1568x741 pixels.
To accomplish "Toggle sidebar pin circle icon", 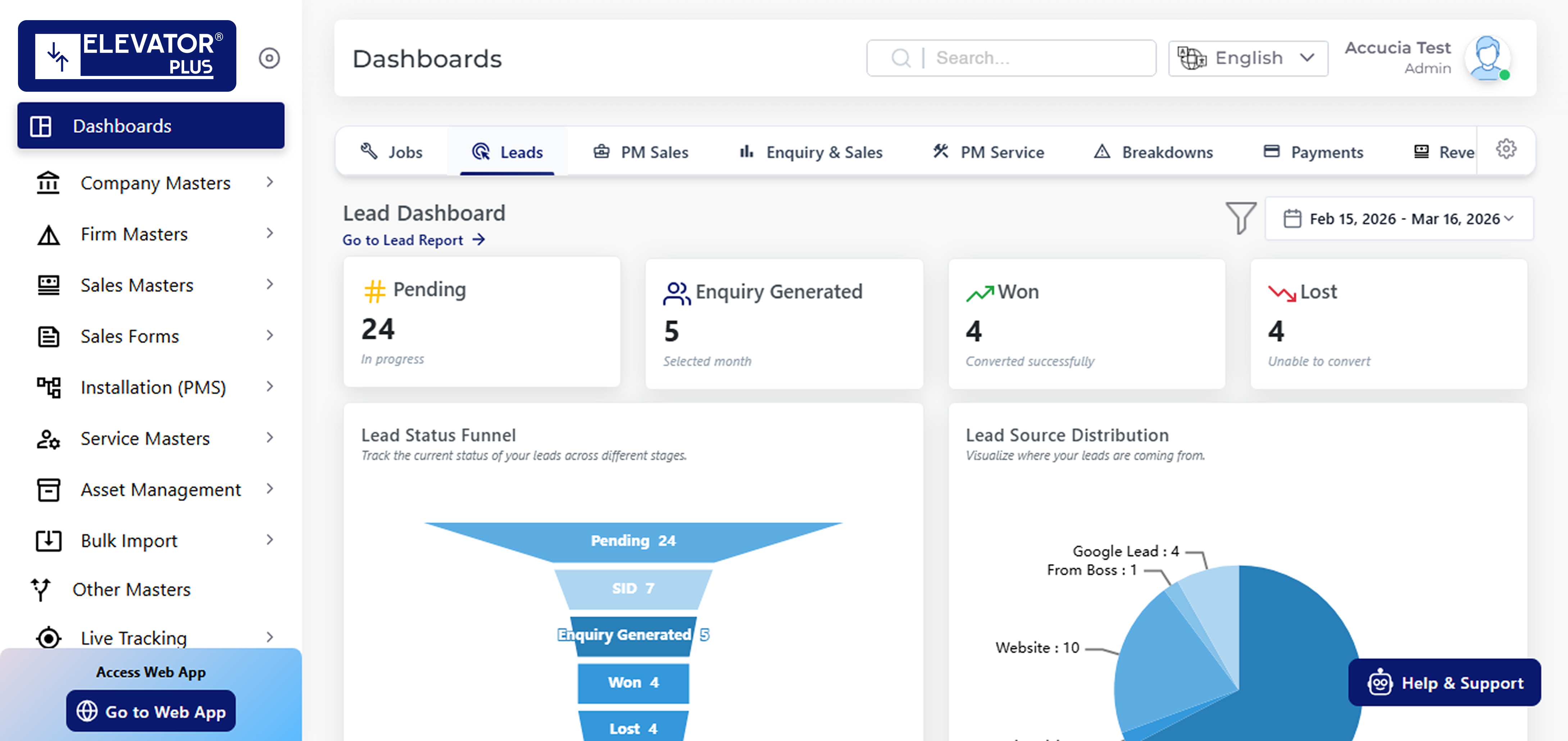I will [269, 58].
